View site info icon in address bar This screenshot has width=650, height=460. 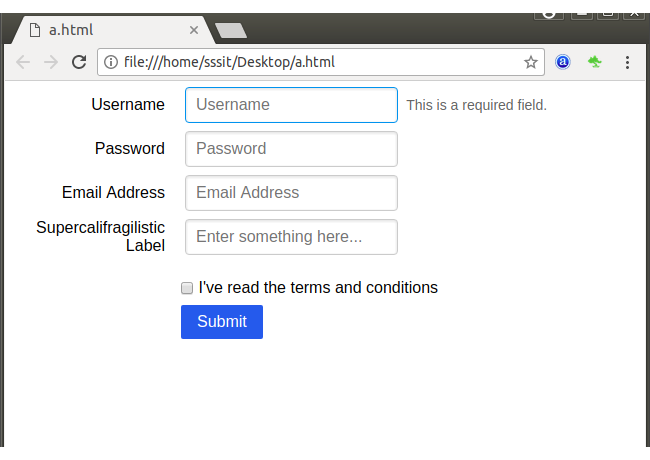111,62
